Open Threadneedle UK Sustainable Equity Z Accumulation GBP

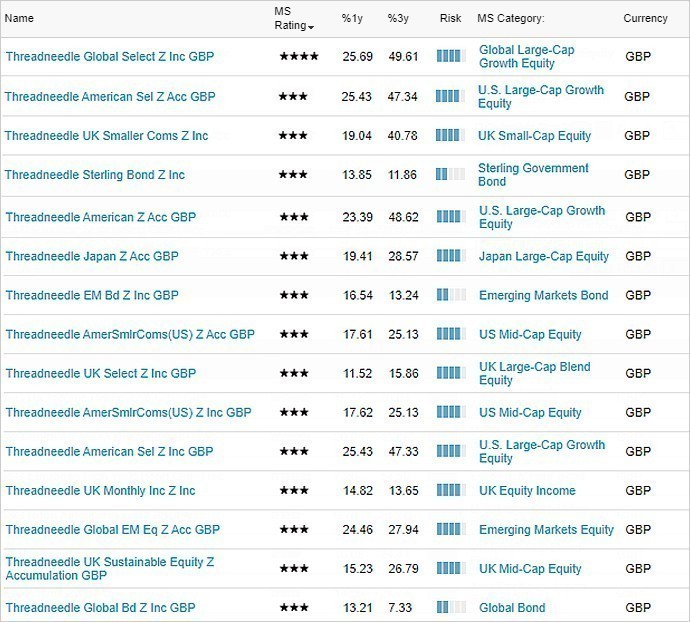(110, 568)
